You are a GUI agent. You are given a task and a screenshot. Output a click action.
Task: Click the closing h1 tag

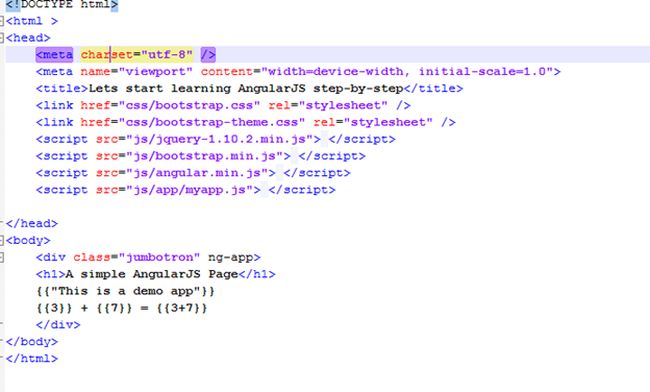tap(257, 274)
